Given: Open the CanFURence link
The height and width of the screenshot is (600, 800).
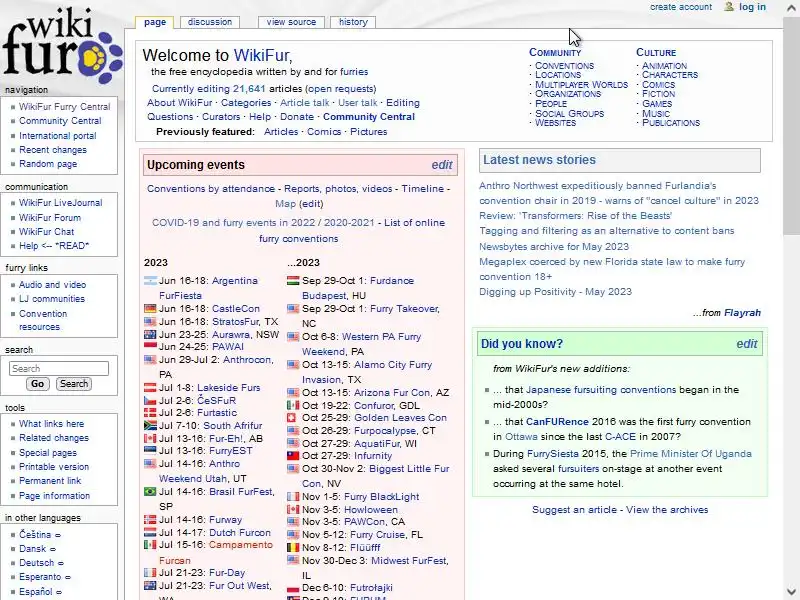Looking at the screenshot, I should click(557, 422).
